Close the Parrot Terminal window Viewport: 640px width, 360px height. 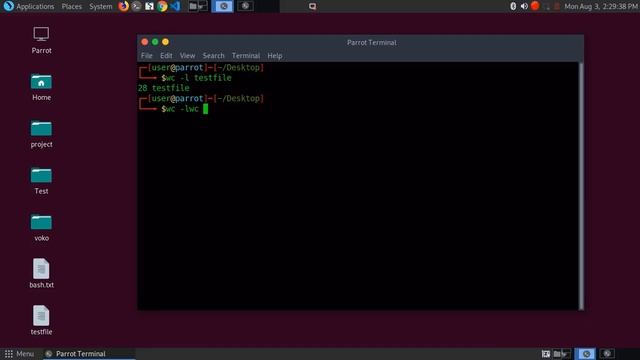144,42
